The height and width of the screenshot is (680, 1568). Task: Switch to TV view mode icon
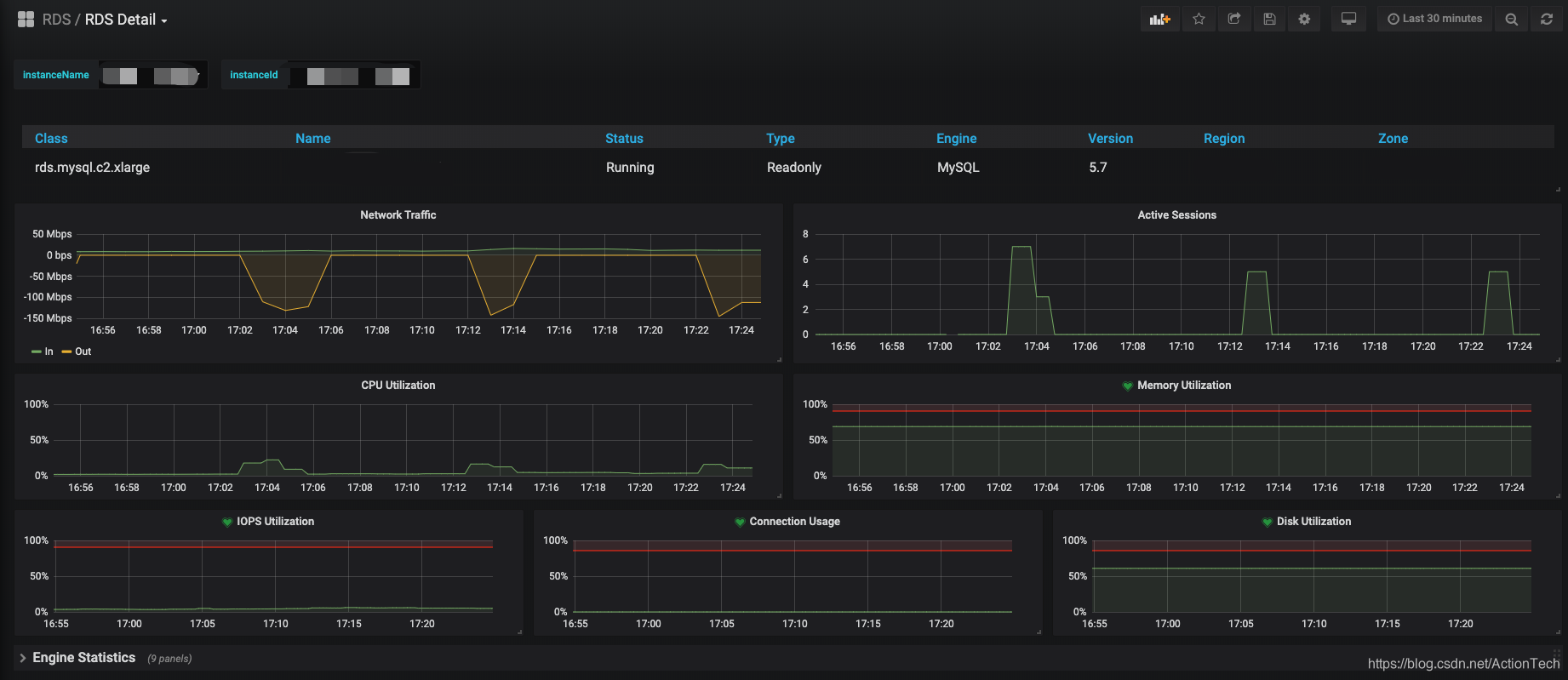(1348, 19)
